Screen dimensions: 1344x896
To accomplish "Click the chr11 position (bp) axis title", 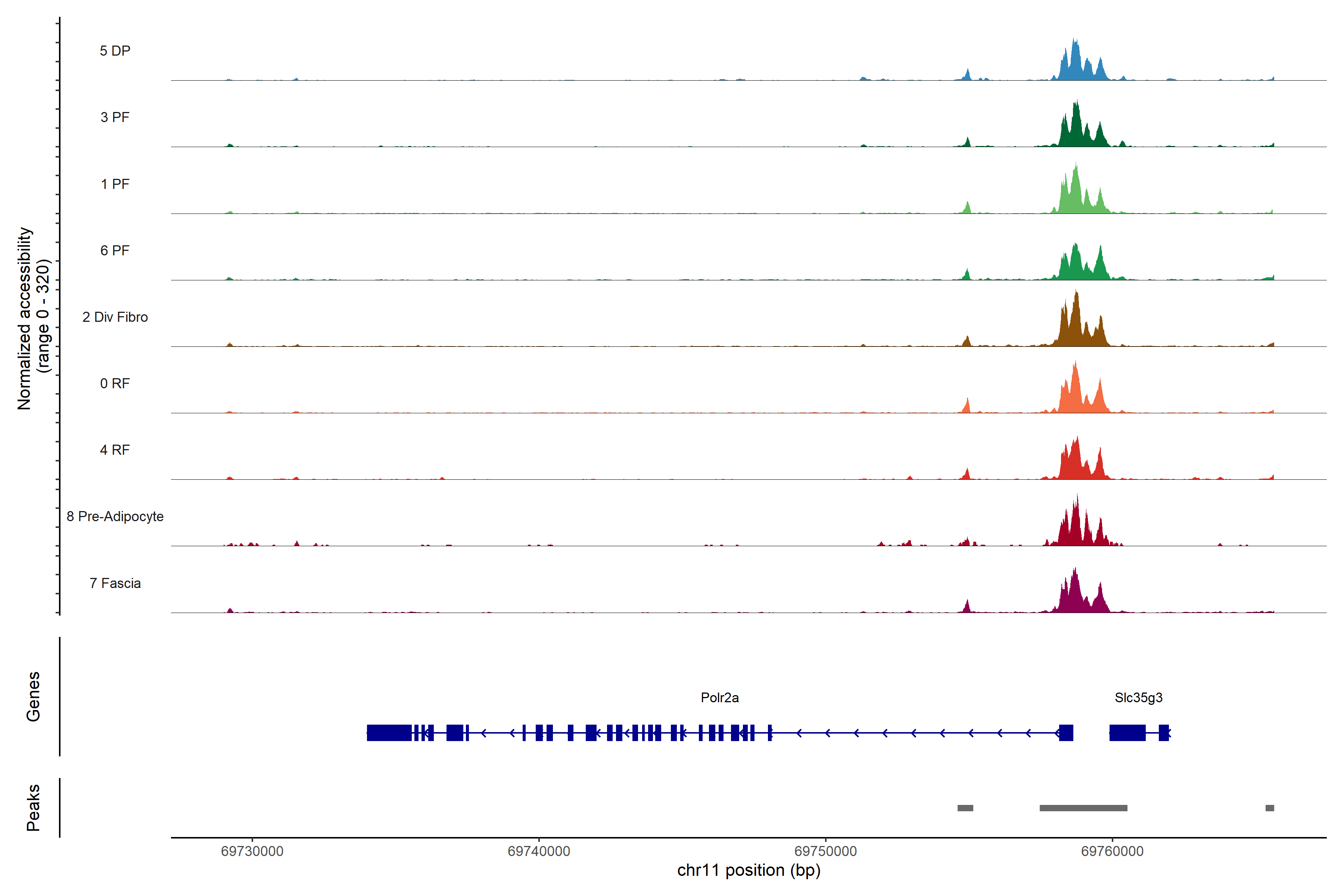I will [749, 870].
